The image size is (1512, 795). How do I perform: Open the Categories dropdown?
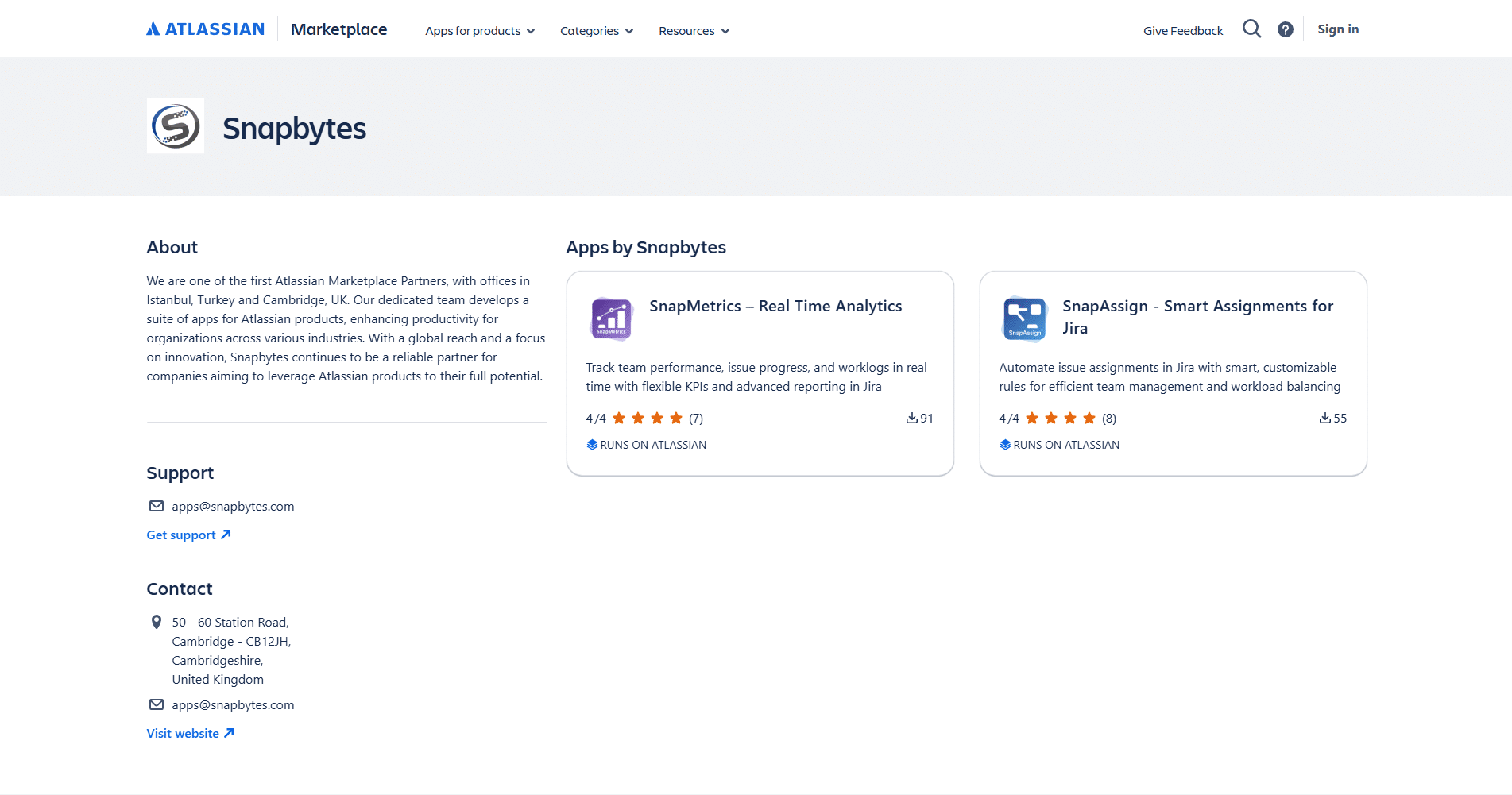(597, 31)
